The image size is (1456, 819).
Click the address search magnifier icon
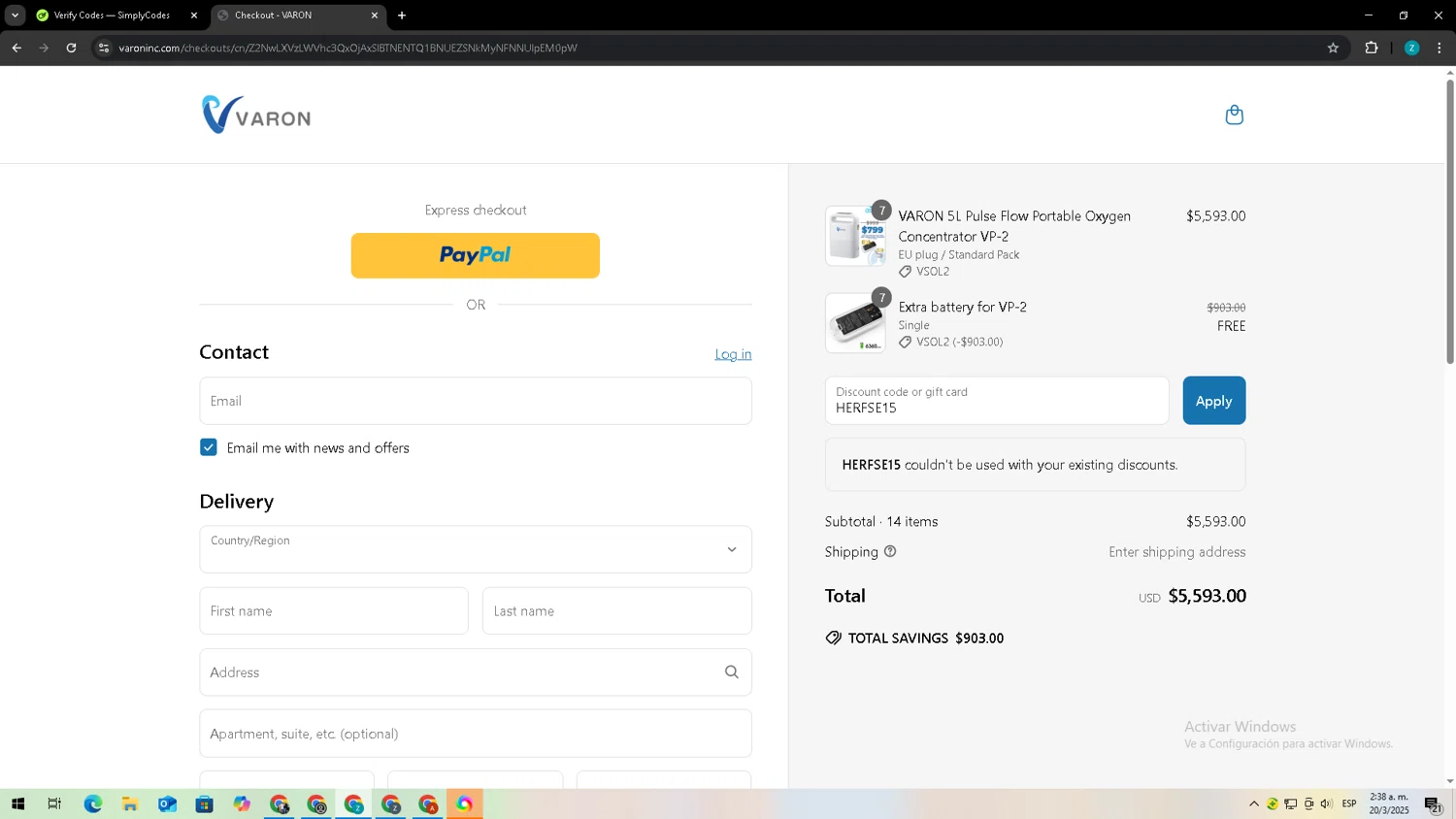732,672
